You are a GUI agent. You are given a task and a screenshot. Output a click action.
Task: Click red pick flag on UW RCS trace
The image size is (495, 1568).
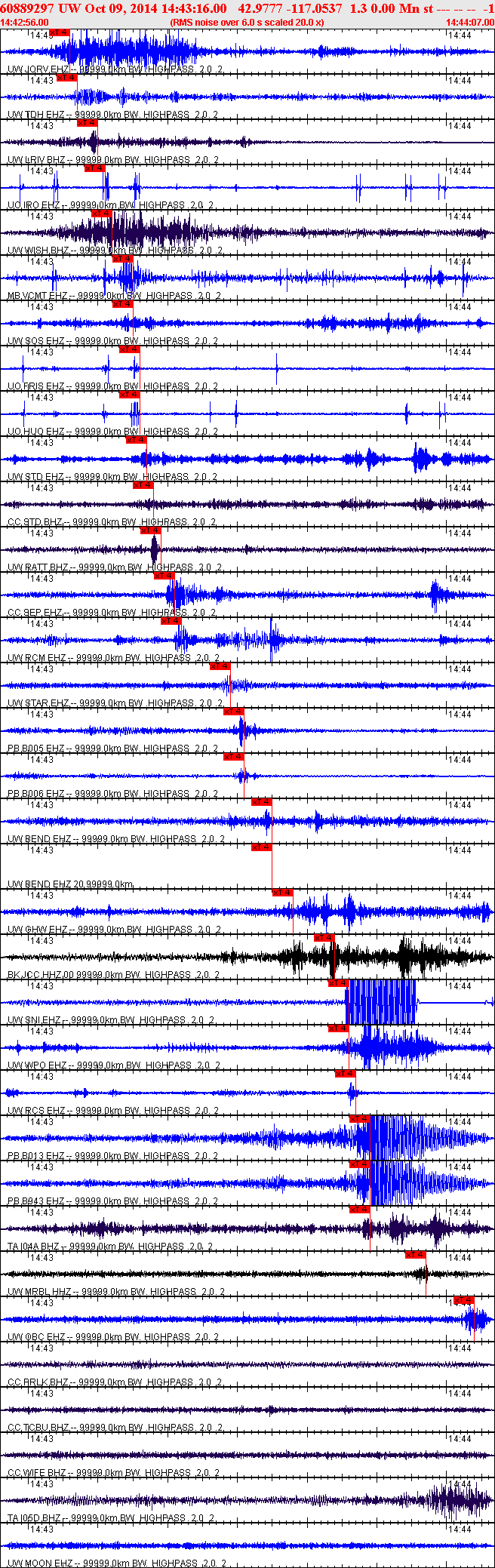click(345, 1074)
